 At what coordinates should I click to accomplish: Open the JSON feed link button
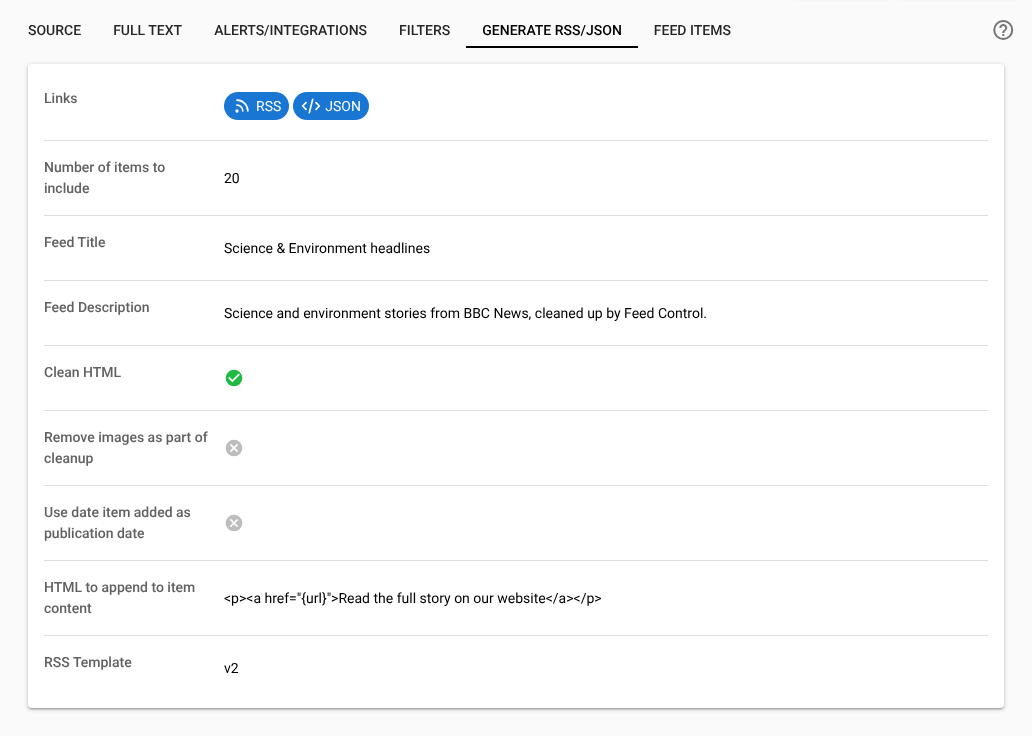click(330, 106)
